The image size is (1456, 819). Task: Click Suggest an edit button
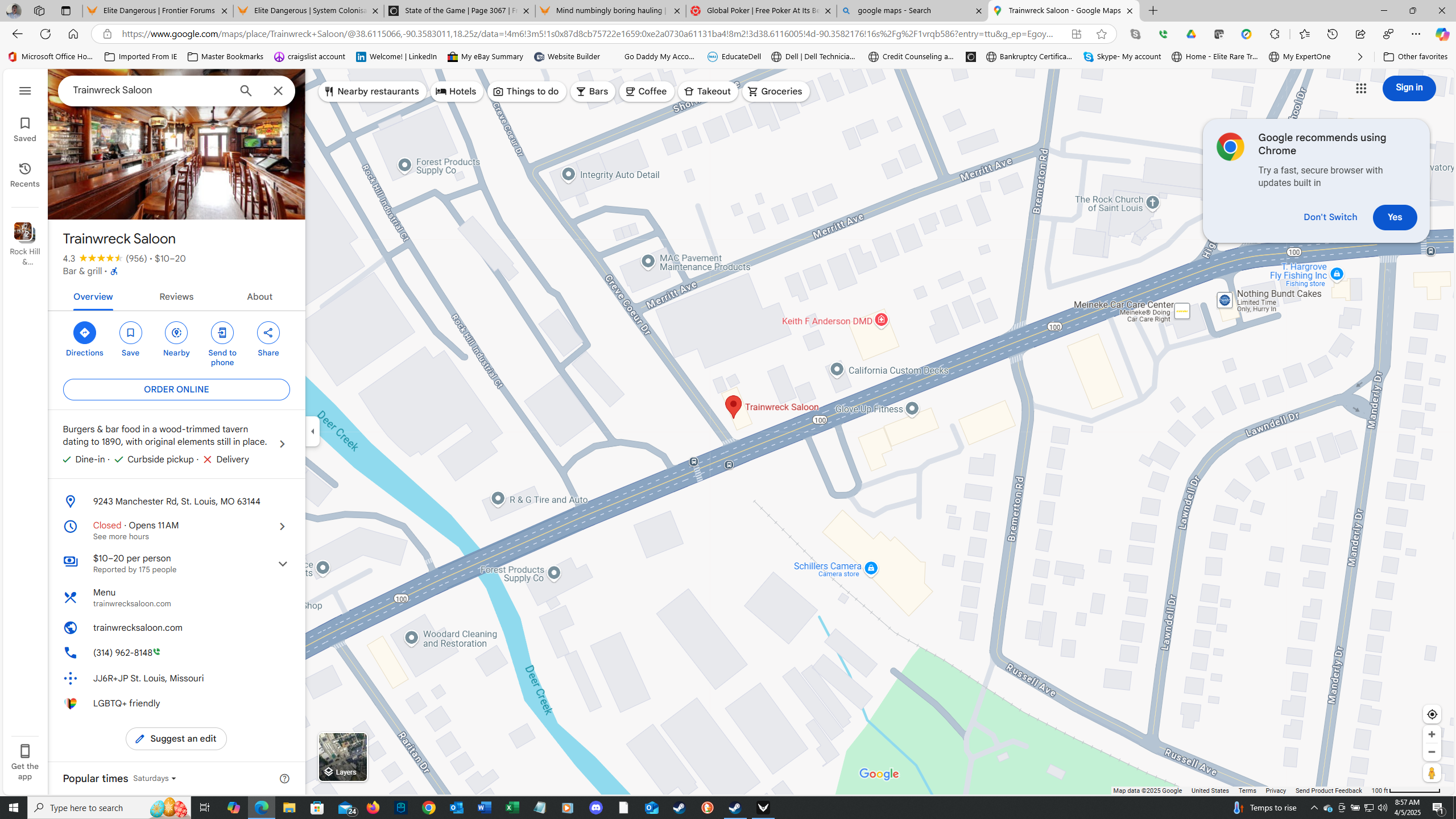coord(176,739)
